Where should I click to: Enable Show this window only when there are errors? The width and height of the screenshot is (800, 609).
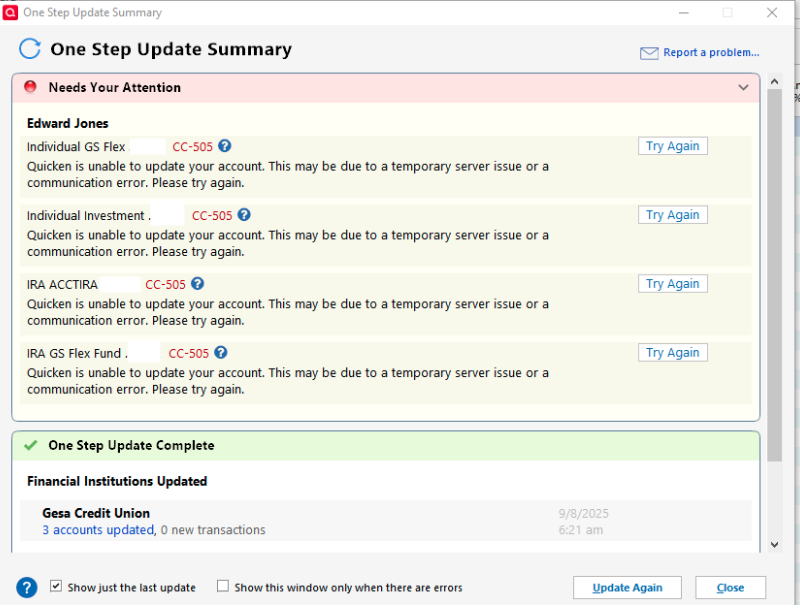tap(222, 586)
